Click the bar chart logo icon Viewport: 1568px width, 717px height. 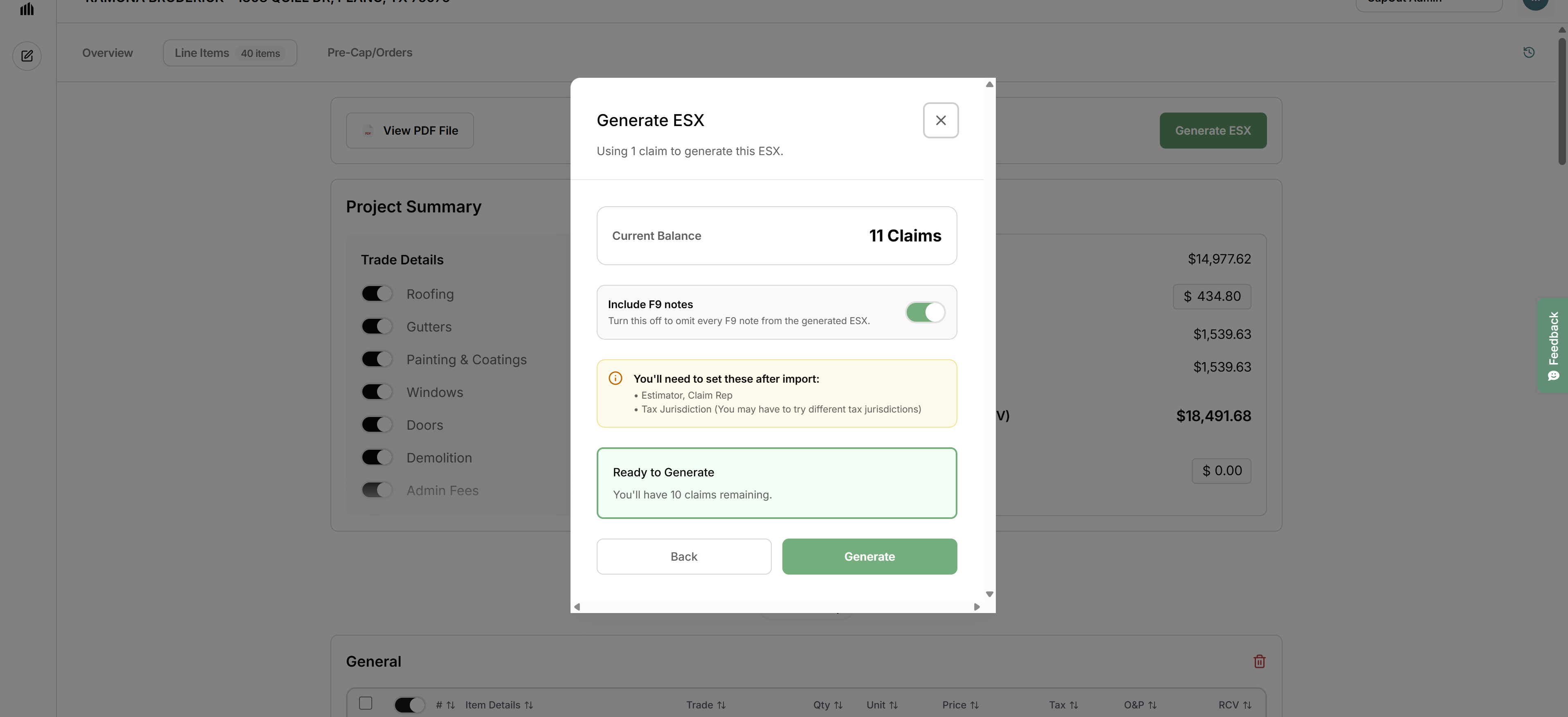coord(27,9)
